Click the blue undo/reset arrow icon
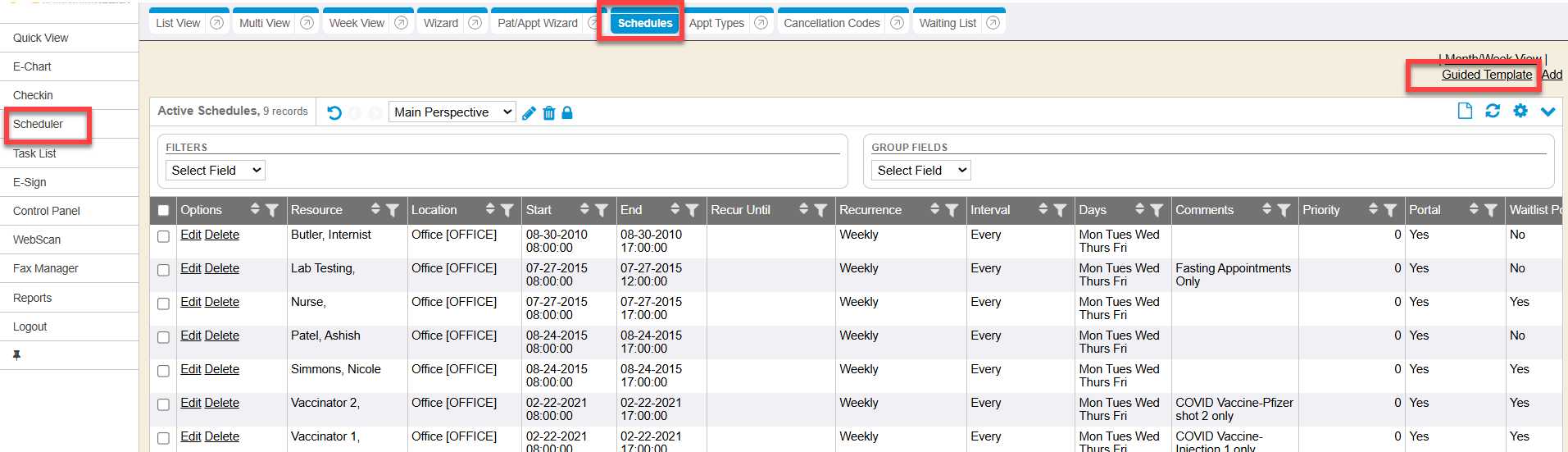The width and height of the screenshot is (1568, 452). click(x=334, y=112)
